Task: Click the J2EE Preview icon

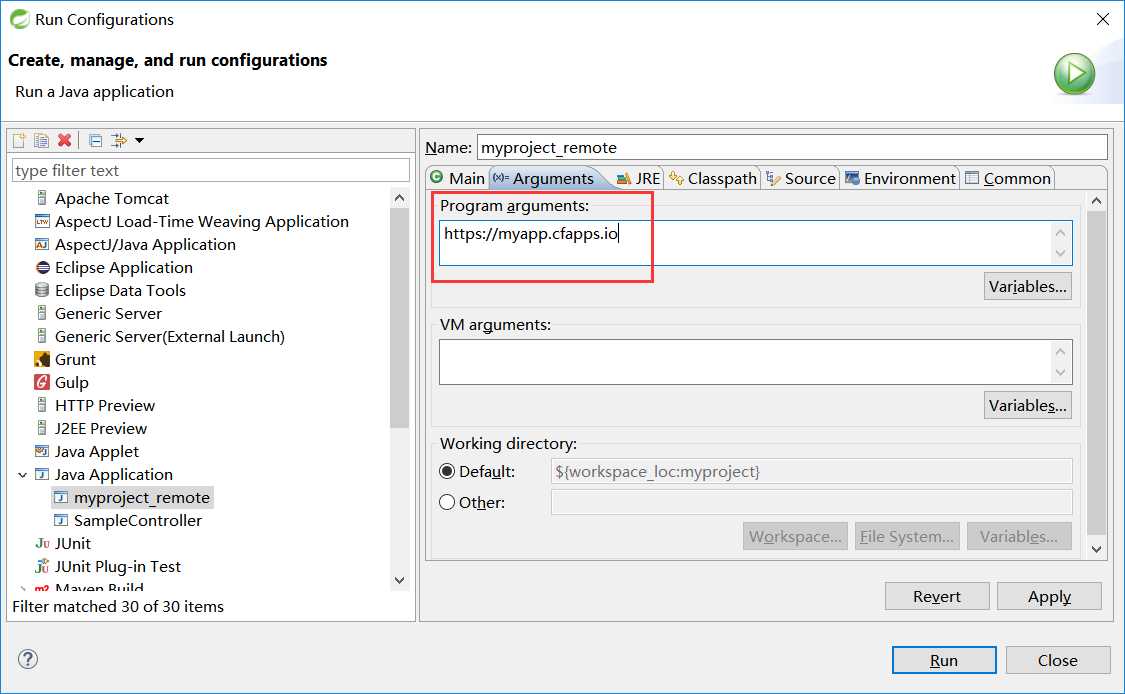Action: (42, 428)
